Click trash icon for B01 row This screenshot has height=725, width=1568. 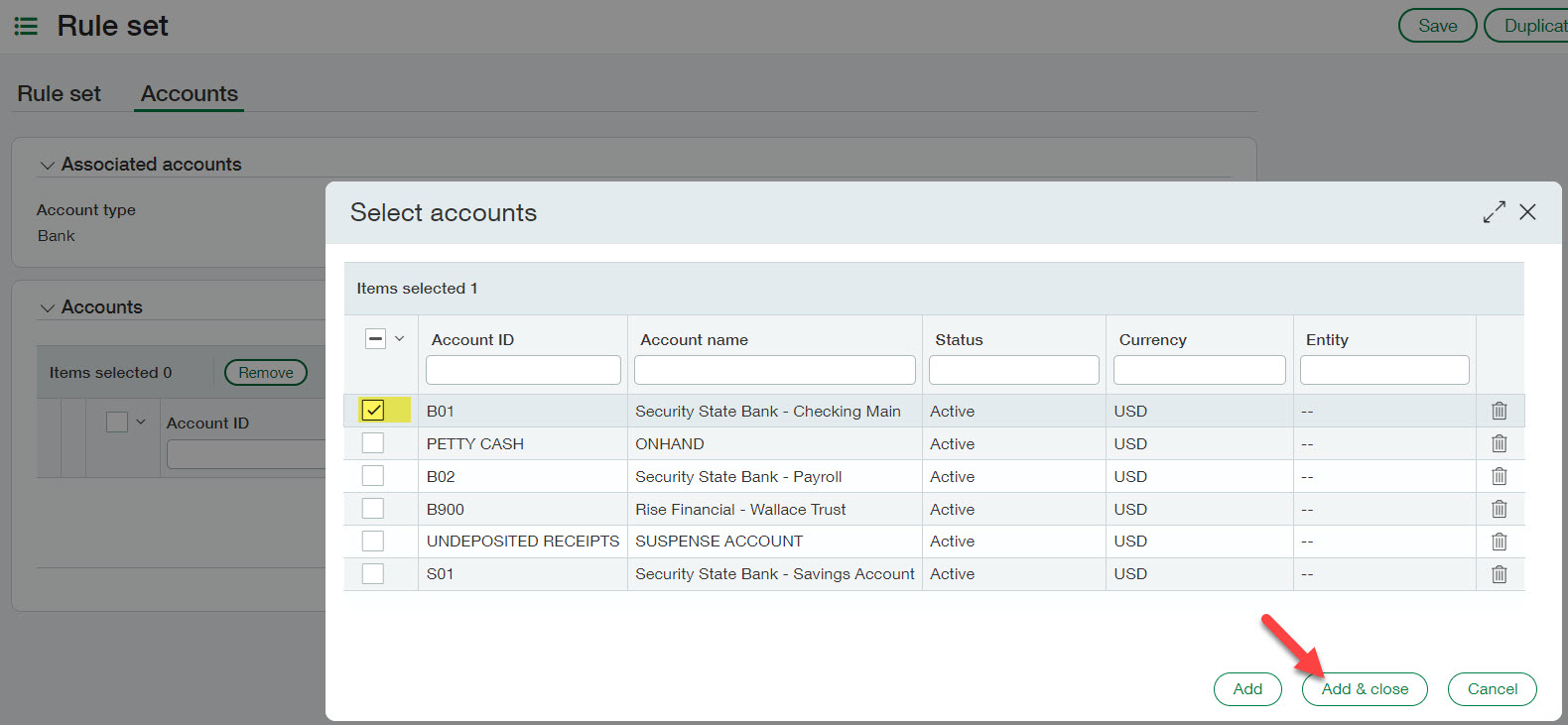pyautogui.click(x=1499, y=411)
